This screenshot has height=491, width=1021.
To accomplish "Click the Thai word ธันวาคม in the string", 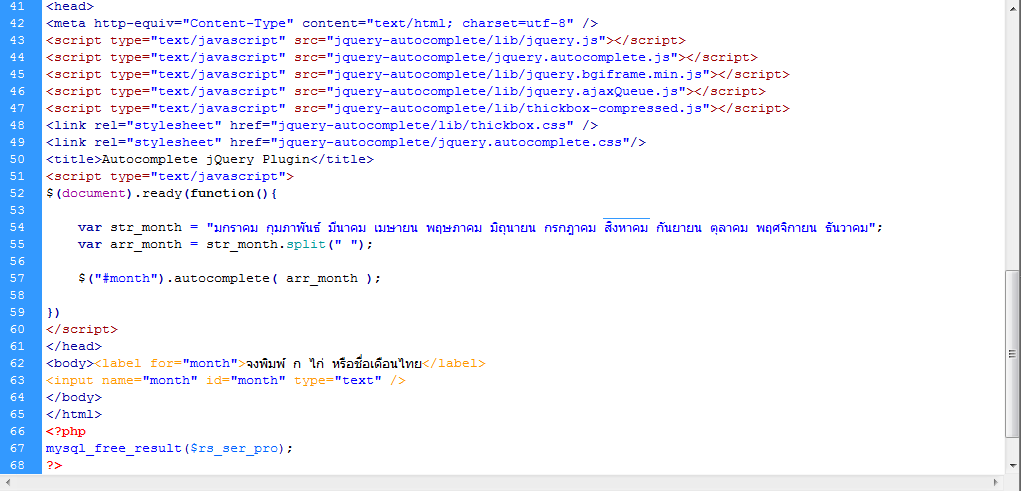I will click(x=845, y=227).
